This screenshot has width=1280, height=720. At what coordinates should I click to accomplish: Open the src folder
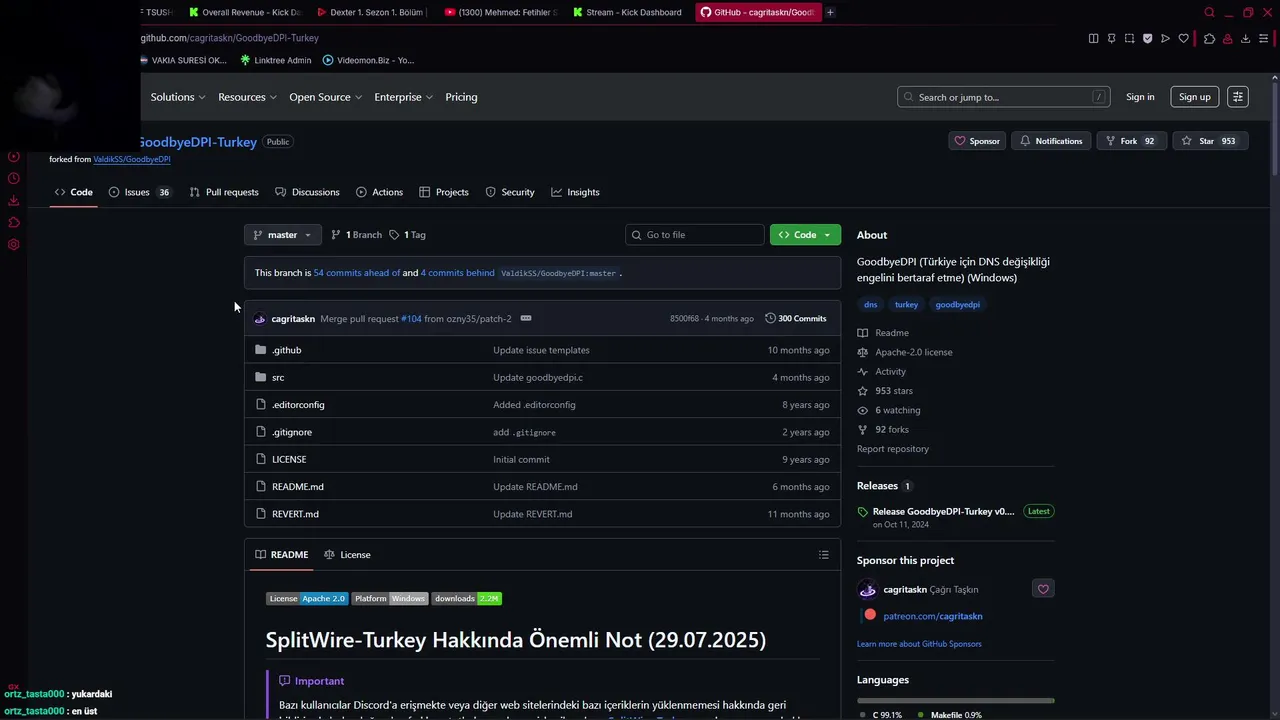[278, 377]
